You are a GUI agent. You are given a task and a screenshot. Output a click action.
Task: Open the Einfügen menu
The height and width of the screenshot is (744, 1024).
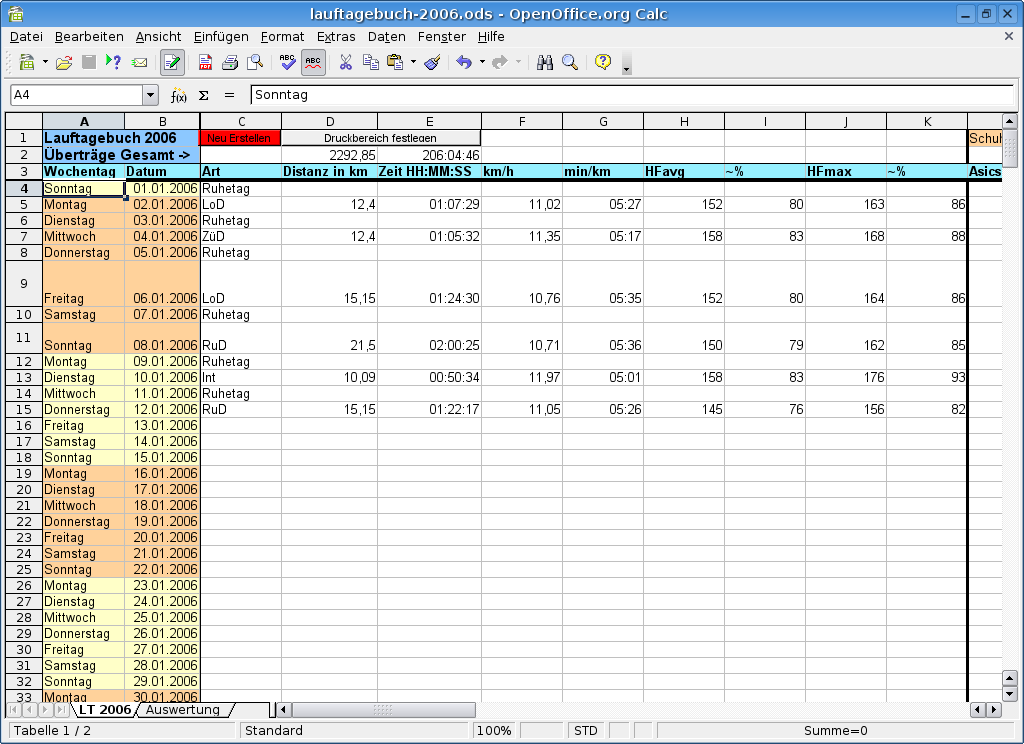point(221,36)
